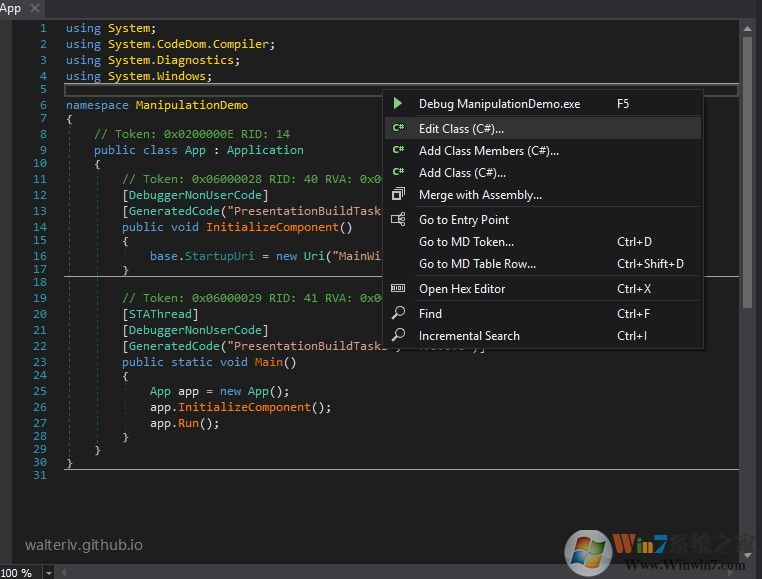Click the C# icon beside Add Class Members
This screenshot has height=579, width=762.
398,151
